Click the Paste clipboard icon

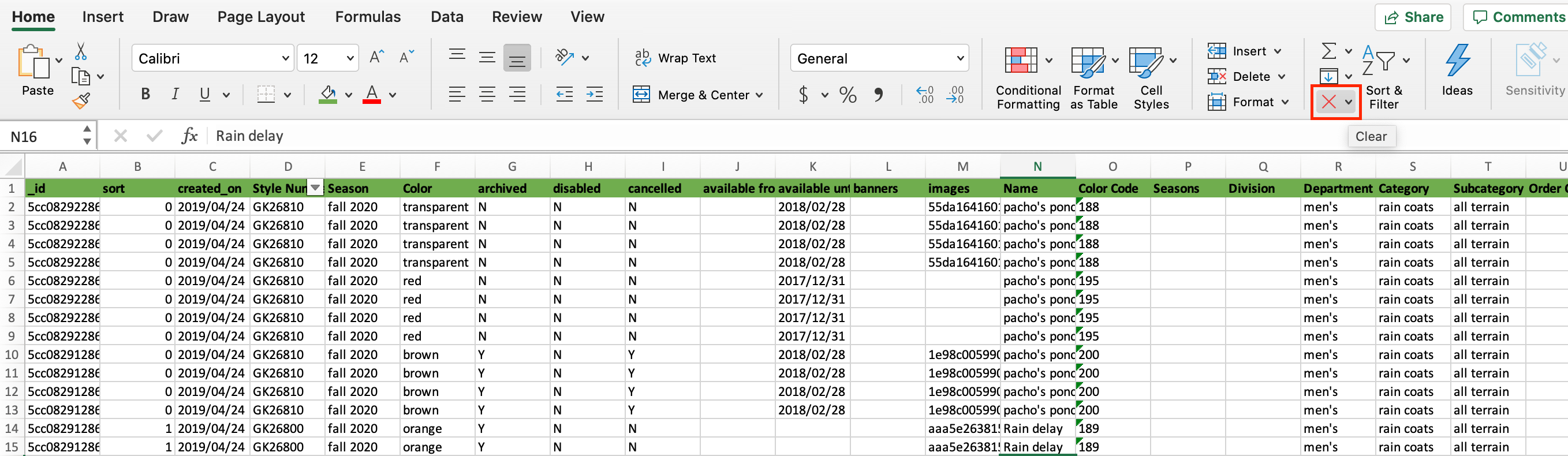34,62
